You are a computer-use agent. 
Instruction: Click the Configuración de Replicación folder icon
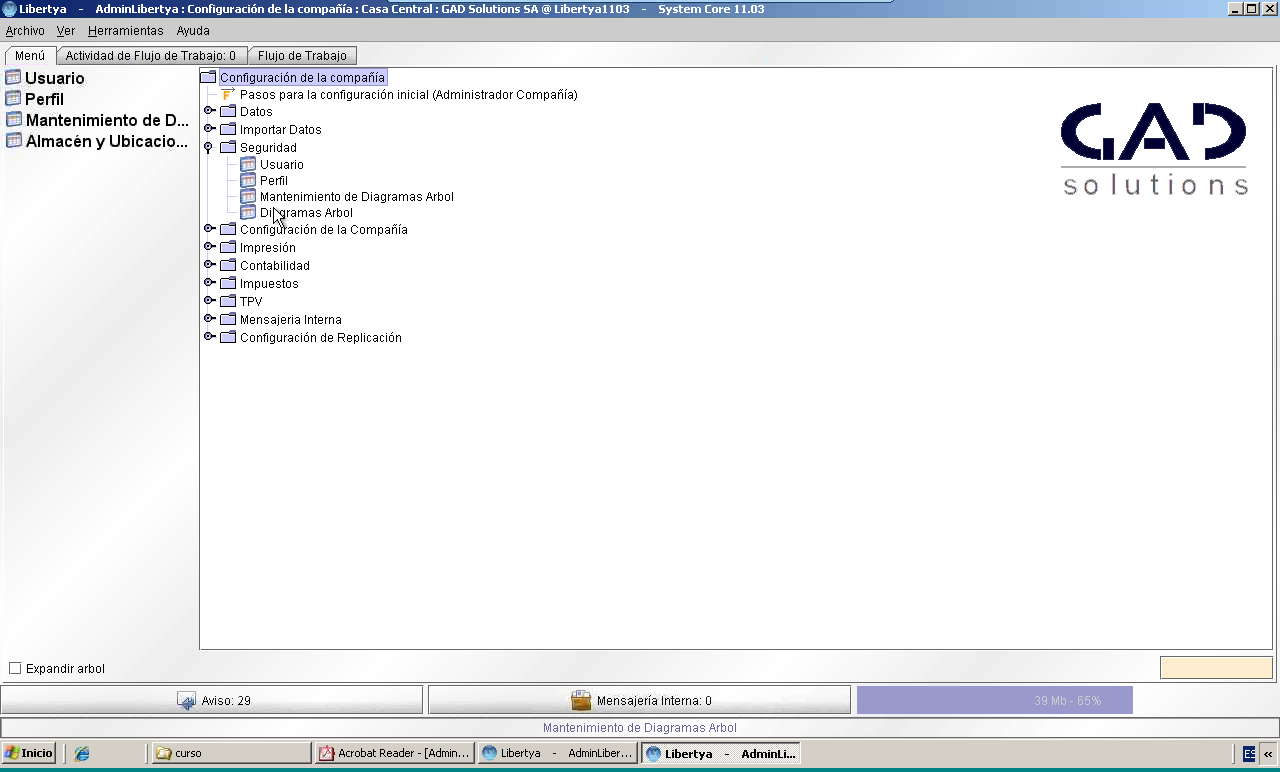coord(228,338)
